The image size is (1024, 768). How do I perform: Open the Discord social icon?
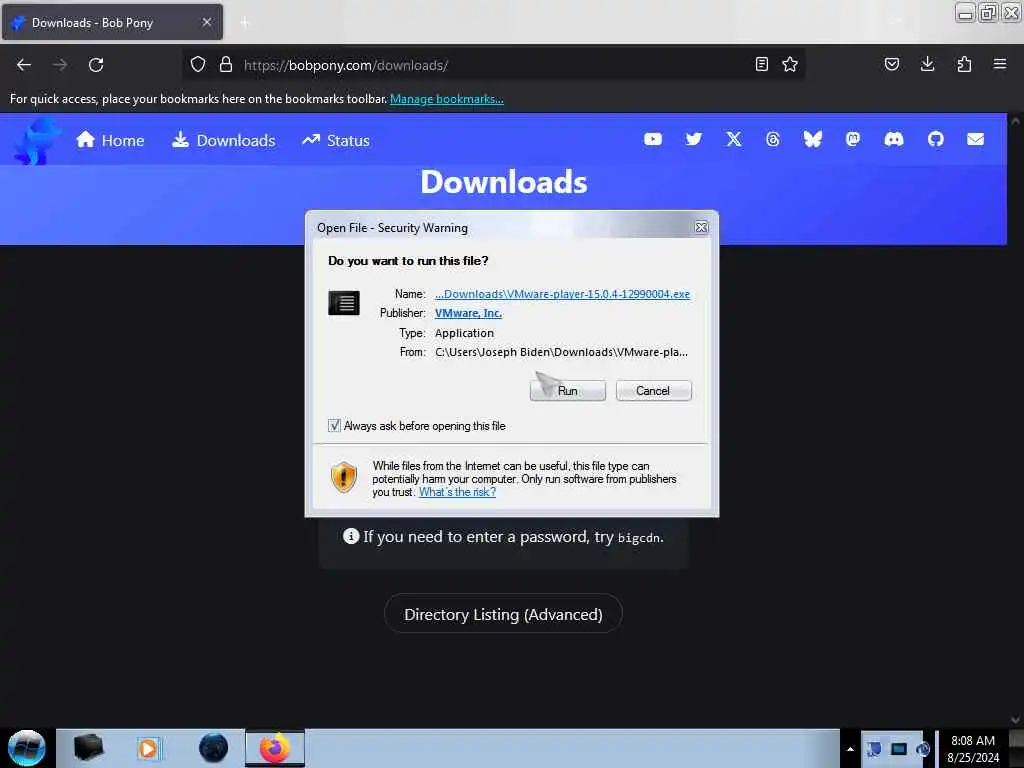click(894, 140)
